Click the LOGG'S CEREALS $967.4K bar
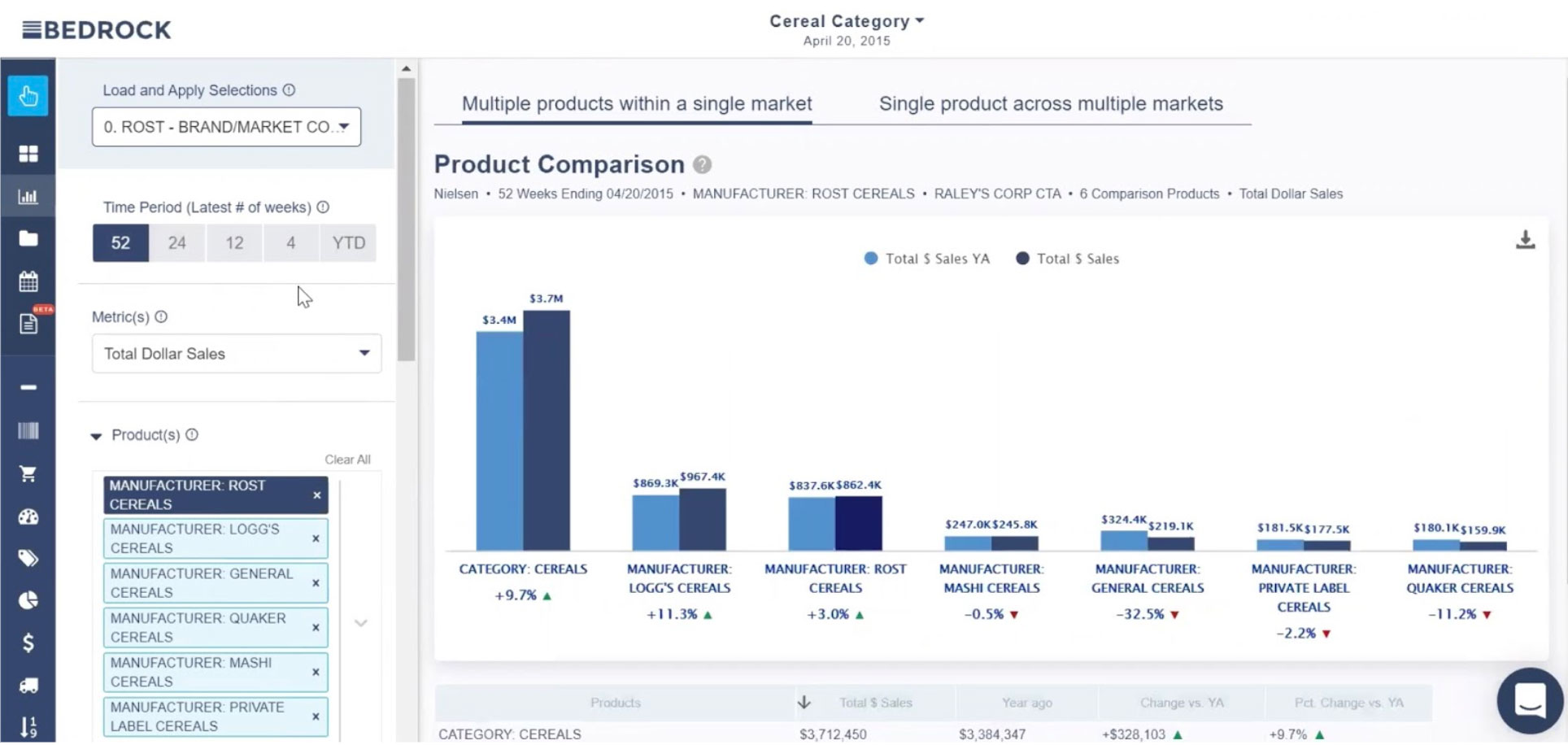 click(703, 520)
